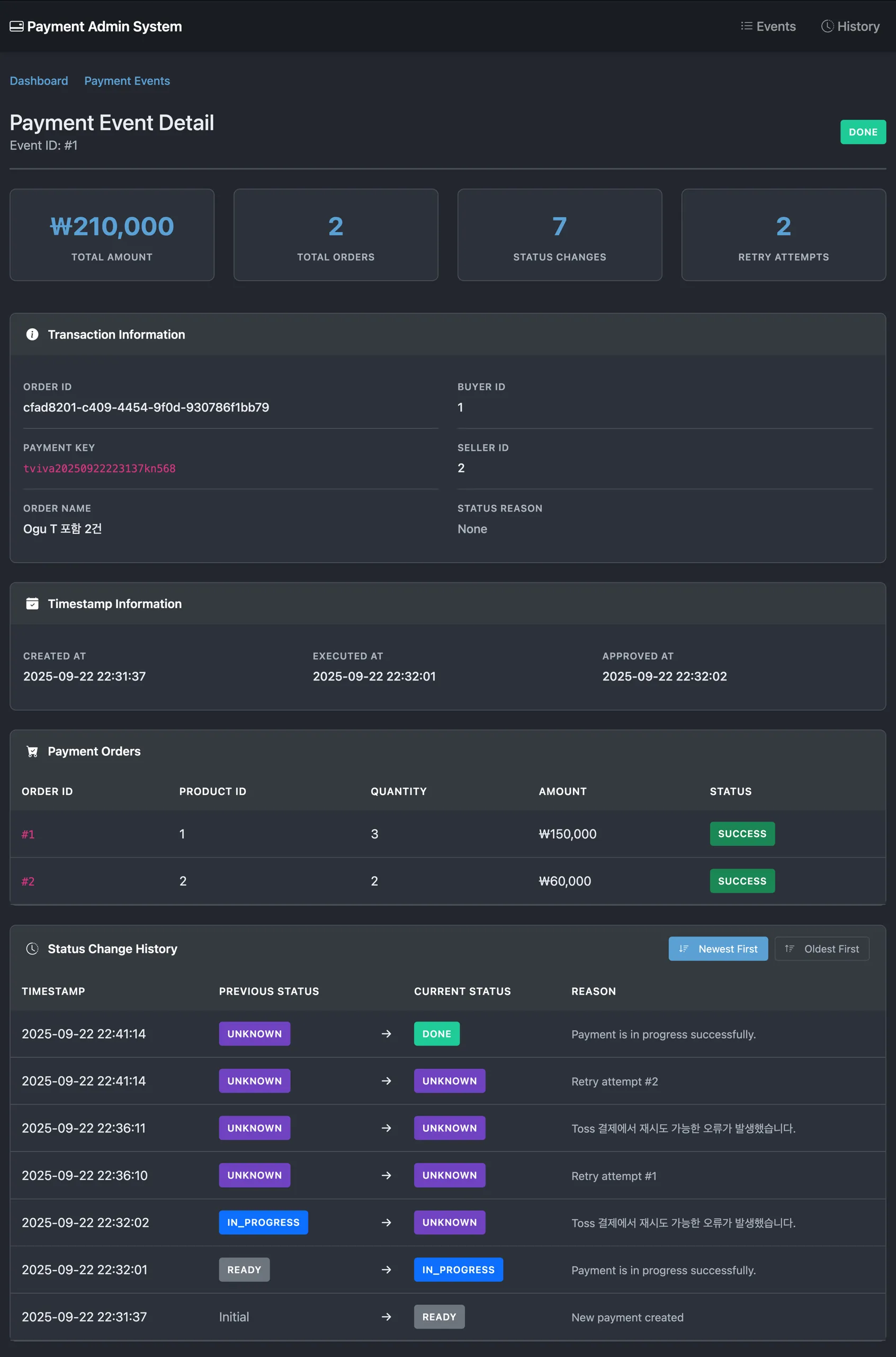Go to Payment Events breadcrumb link

pos(127,81)
